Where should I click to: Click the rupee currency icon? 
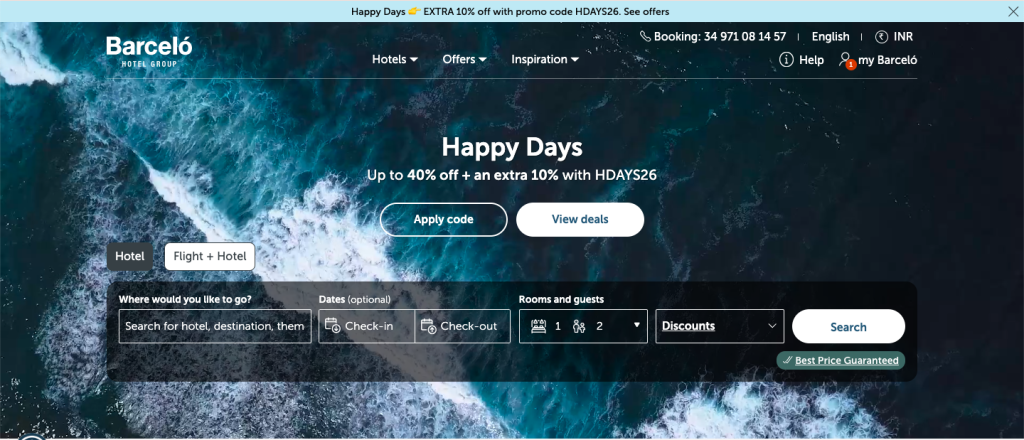coord(882,37)
